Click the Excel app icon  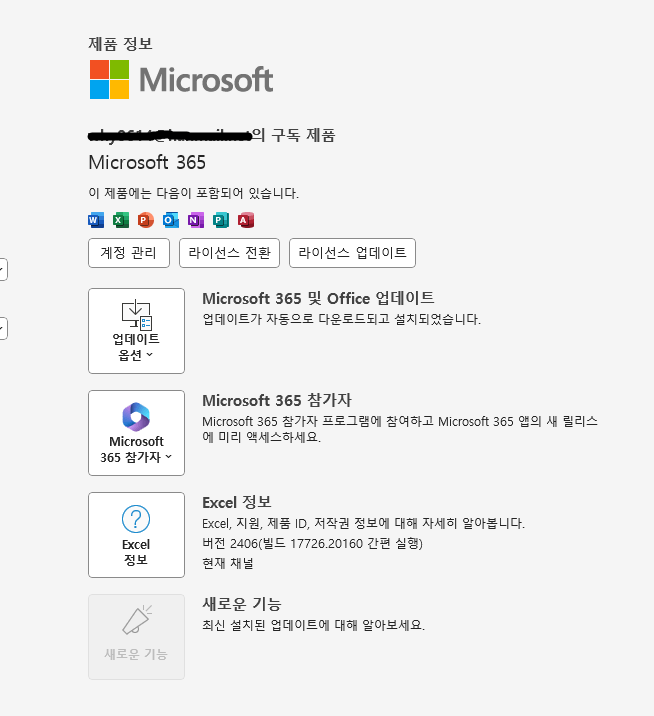click(x=121, y=220)
